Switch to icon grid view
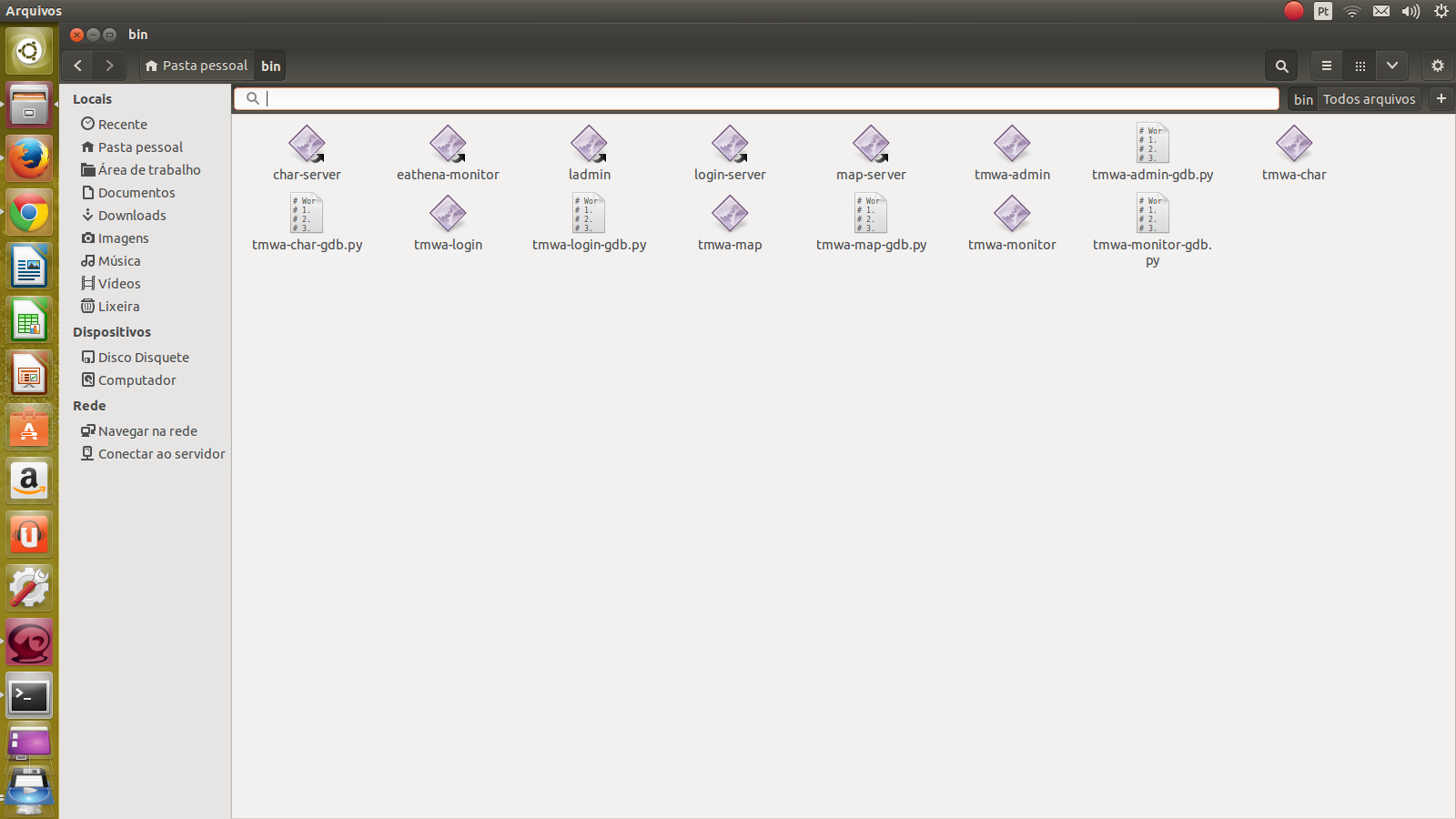This screenshot has width=1456, height=819. [1360, 66]
